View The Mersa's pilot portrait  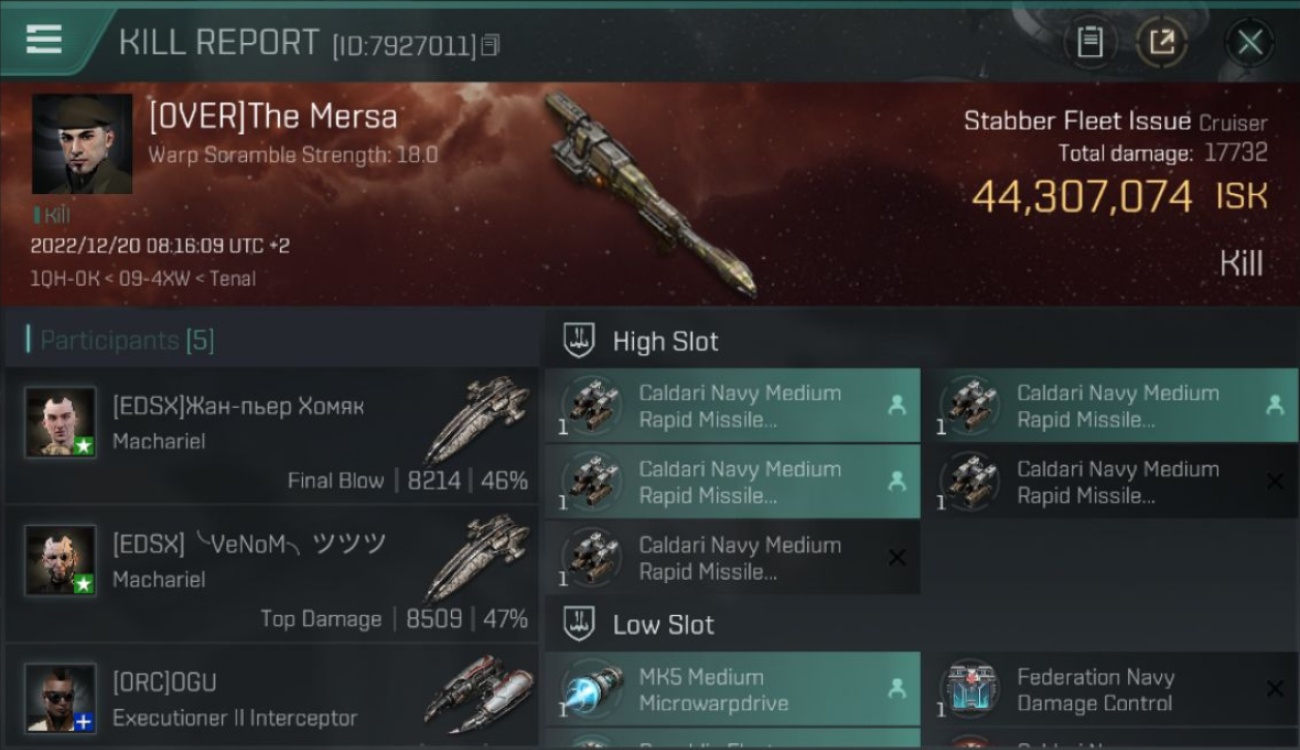[x=82, y=144]
